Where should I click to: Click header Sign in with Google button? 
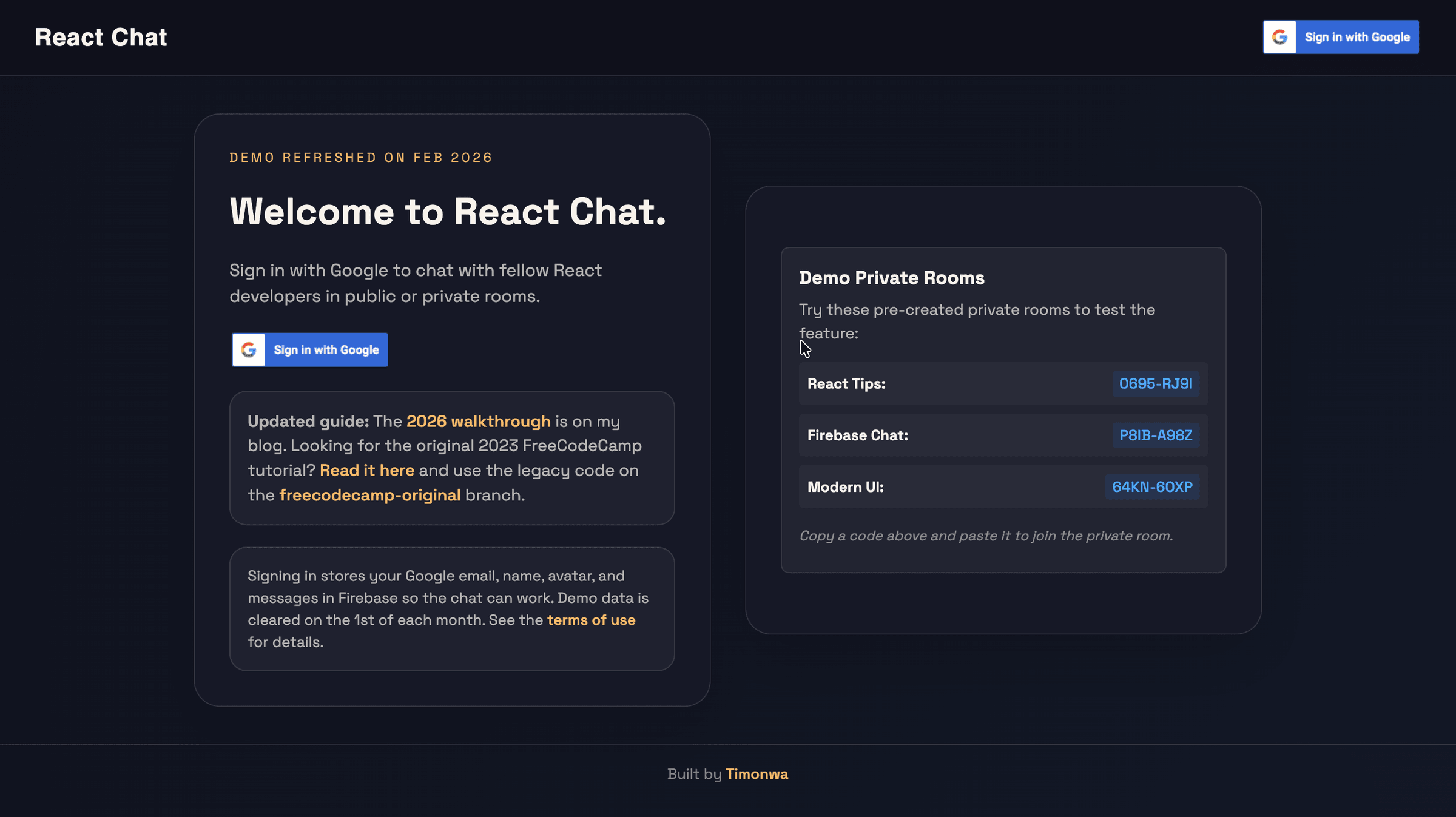[1341, 37]
